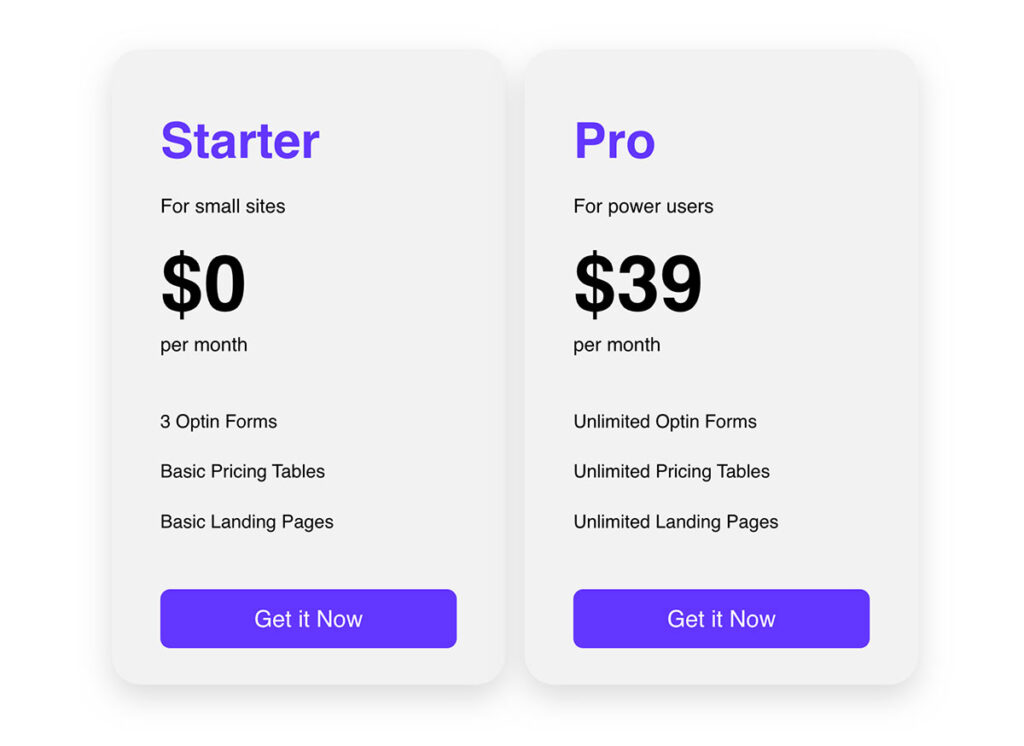This screenshot has width=1024, height=746.
Task: Click per month under Starter price
Action: click(x=204, y=345)
